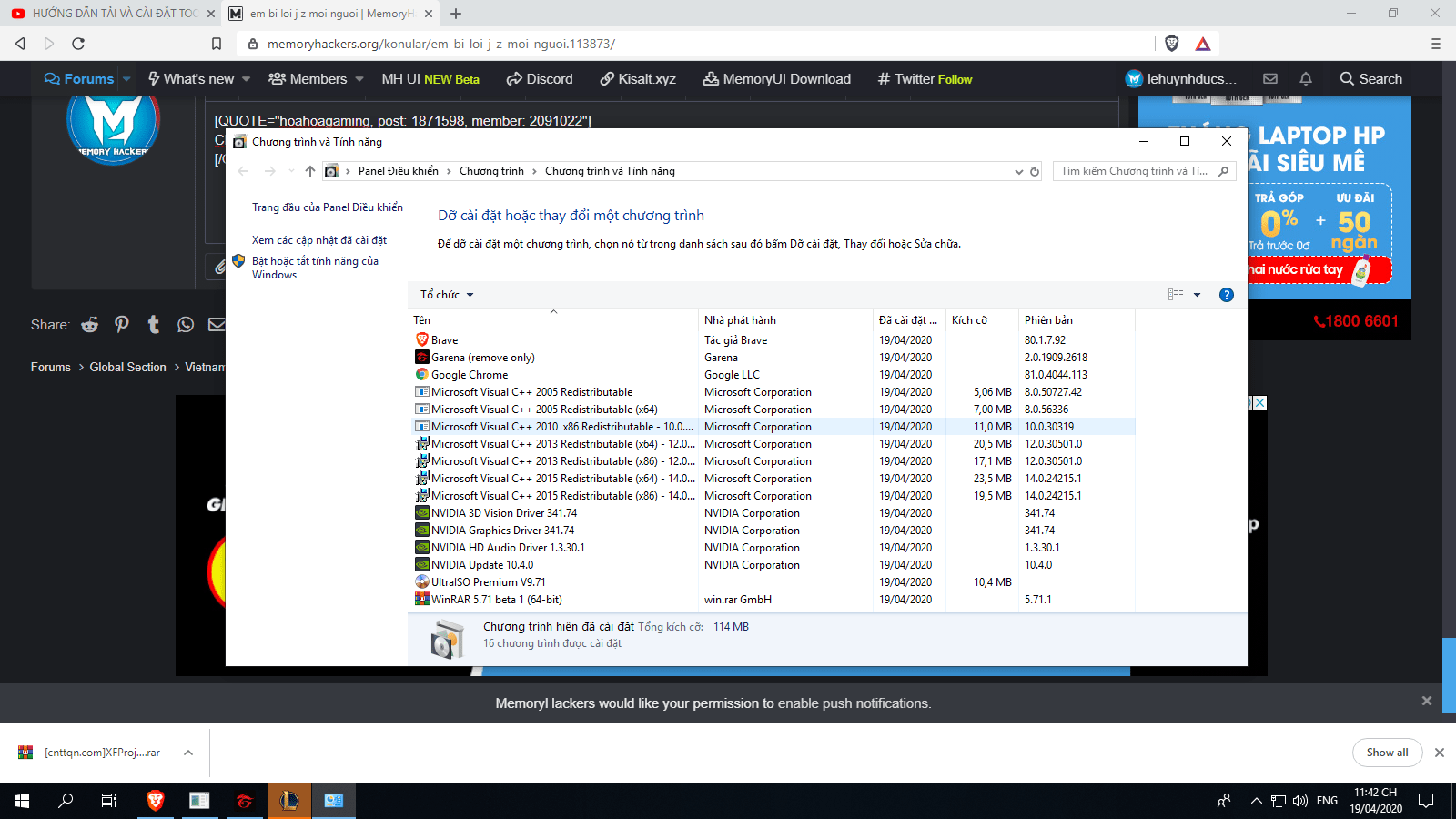Screen dimensions: 1456x819
Task: Open Task View on taskbar
Action: point(109,801)
